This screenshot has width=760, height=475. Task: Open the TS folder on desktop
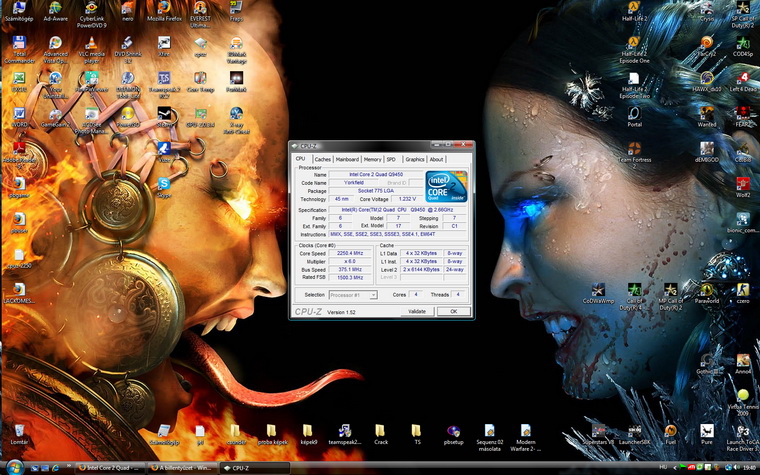417,434
